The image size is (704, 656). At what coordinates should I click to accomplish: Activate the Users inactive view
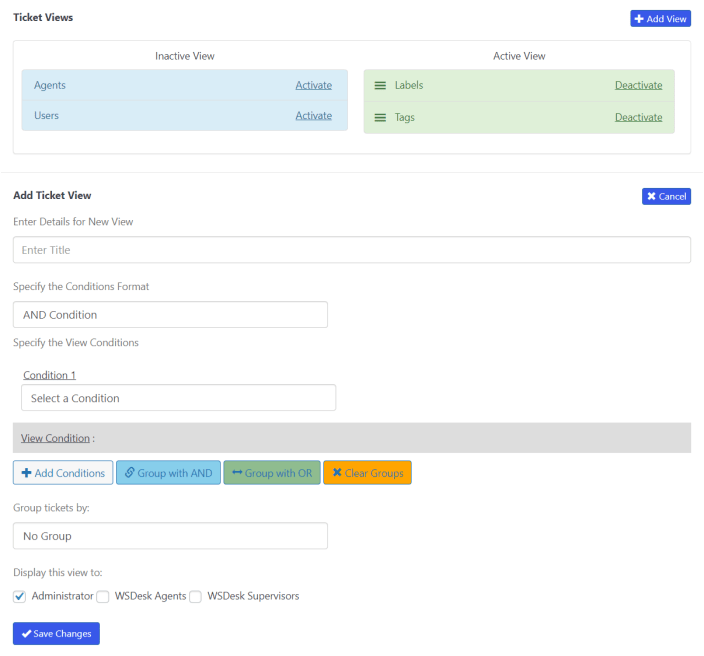click(313, 116)
